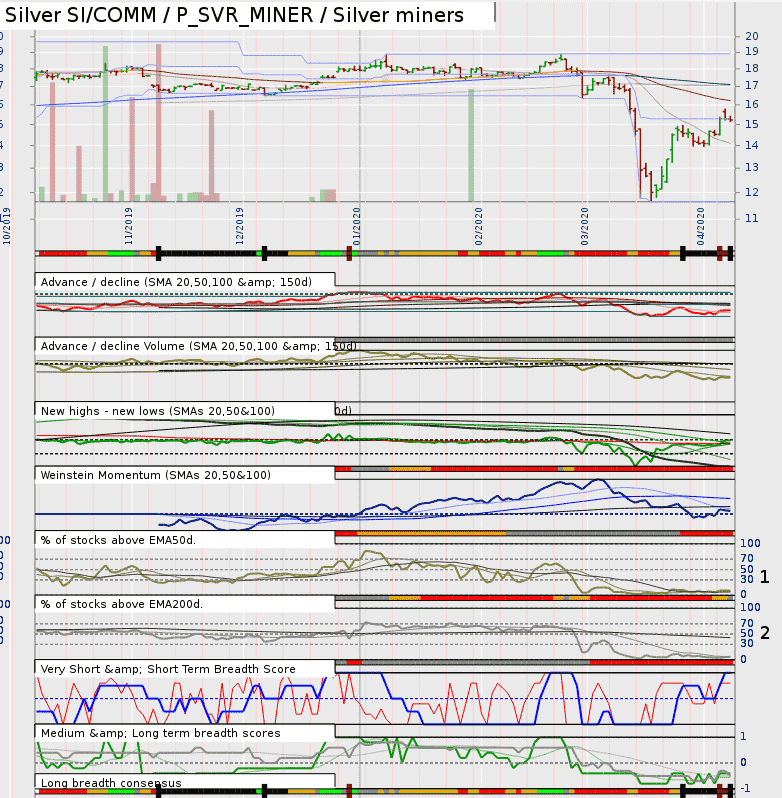The width and height of the screenshot is (782, 798).
Task: Click the 100 scale label of EMA50d panel
Action: tap(750, 543)
